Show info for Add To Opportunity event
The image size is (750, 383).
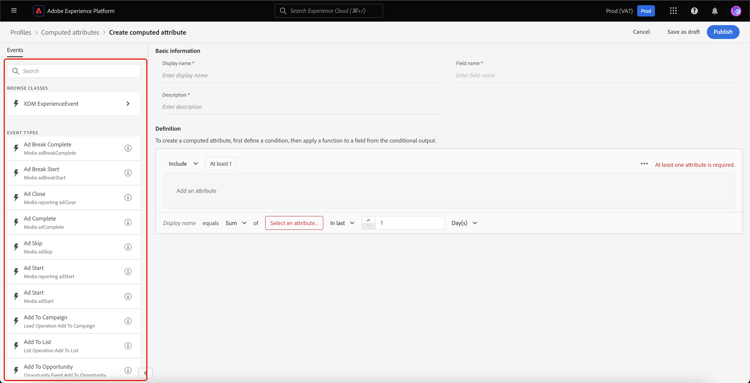click(x=128, y=370)
